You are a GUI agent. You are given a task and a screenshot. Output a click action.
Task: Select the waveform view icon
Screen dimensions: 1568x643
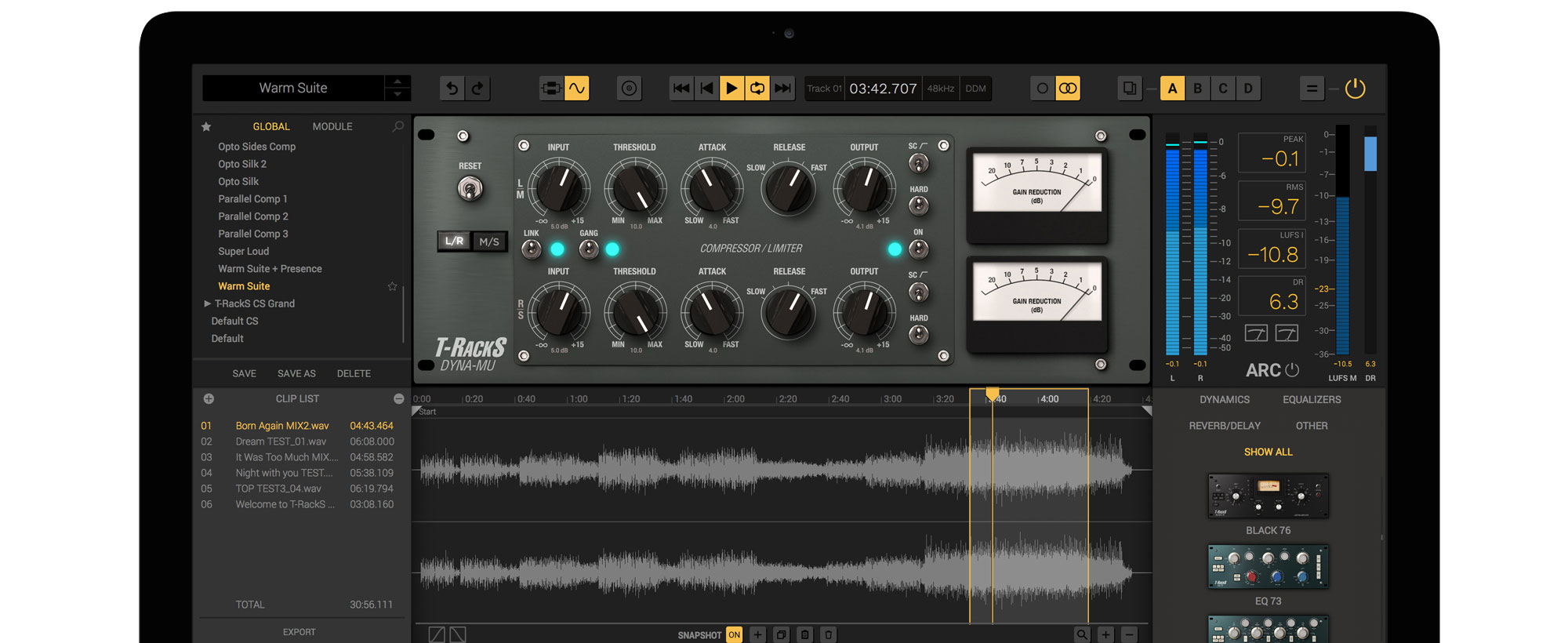(577, 89)
